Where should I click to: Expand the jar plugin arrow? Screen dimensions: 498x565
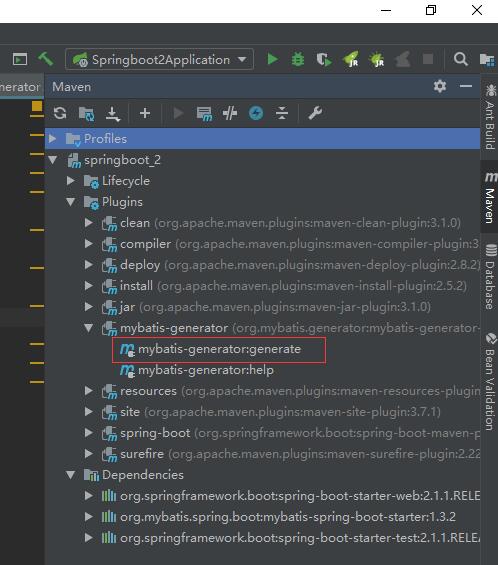click(89, 307)
